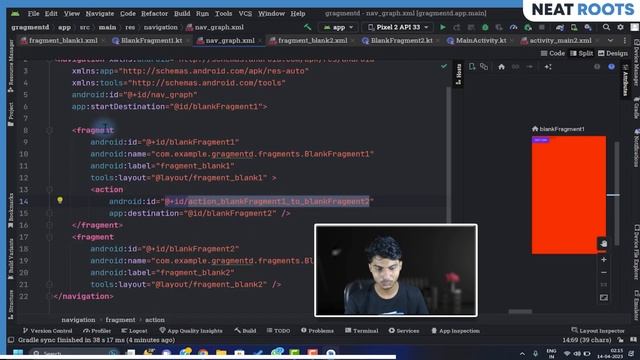
Task: Open the Problems tool window
Action: click(x=317, y=331)
